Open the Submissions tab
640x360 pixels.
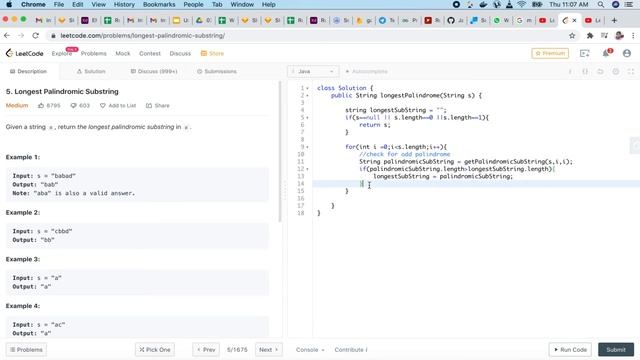pyautogui.click(x=217, y=71)
